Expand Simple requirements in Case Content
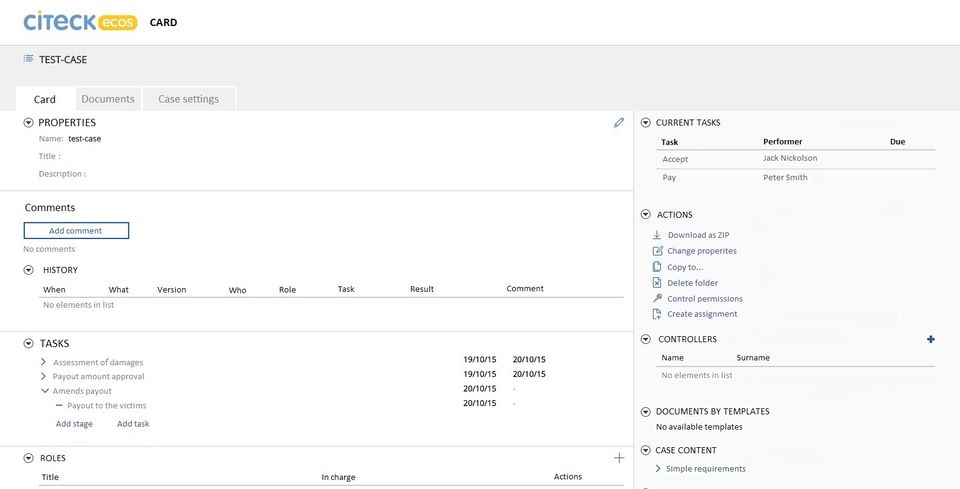Image resolution: width=960 pixels, height=489 pixels. pos(657,468)
